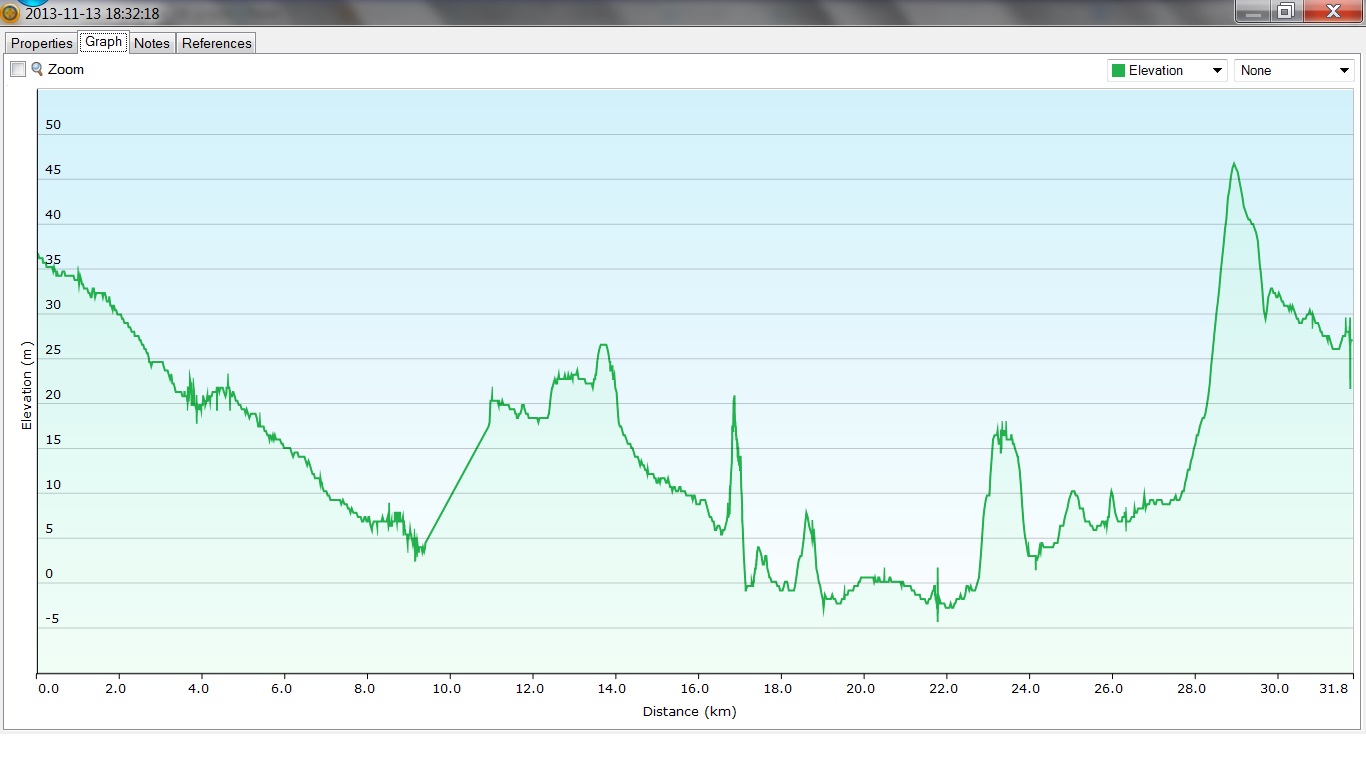Click the 2013-11-13 window title text
The height and width of the screenshot is (764, 1366).
[x=92, y=14]
